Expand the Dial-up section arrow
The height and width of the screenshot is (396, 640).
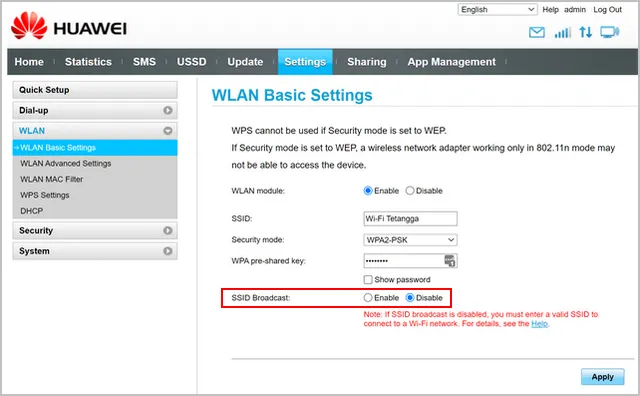click(x=168, y=110)
